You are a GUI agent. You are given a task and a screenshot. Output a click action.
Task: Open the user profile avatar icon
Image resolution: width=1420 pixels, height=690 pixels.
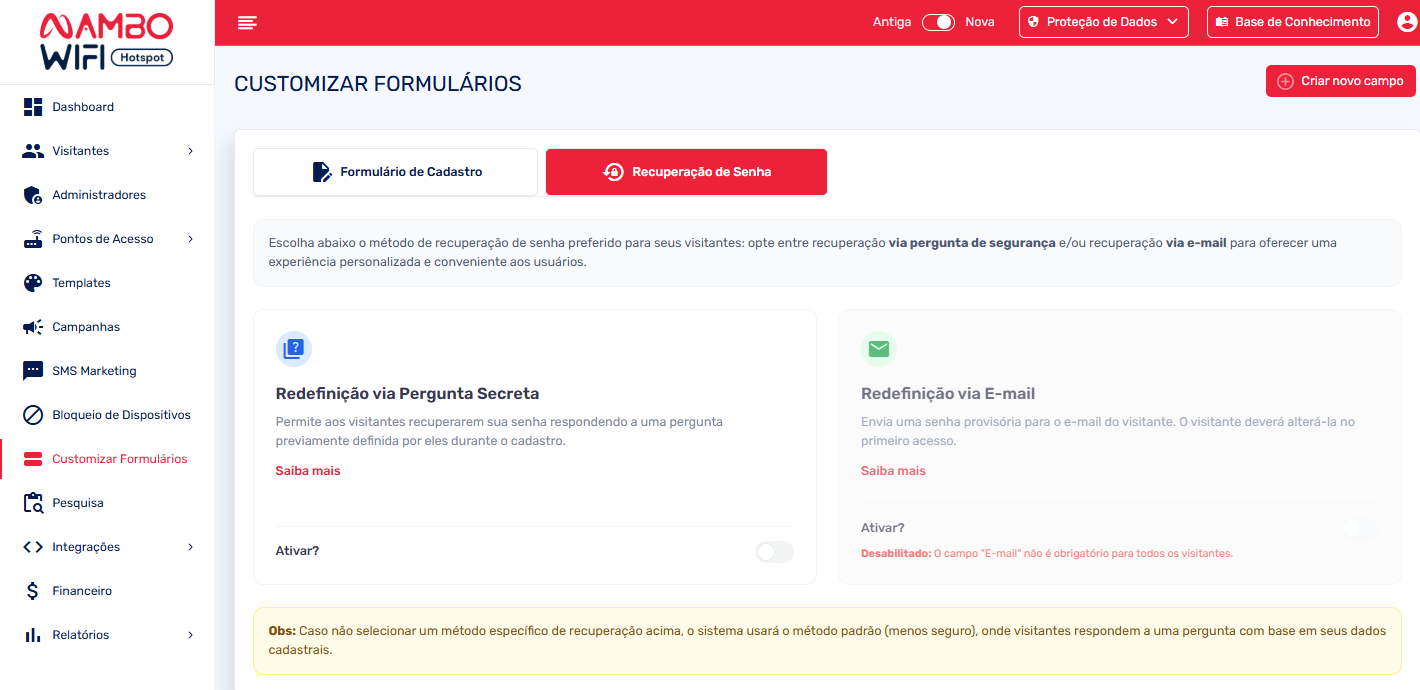click(1406, 22)
